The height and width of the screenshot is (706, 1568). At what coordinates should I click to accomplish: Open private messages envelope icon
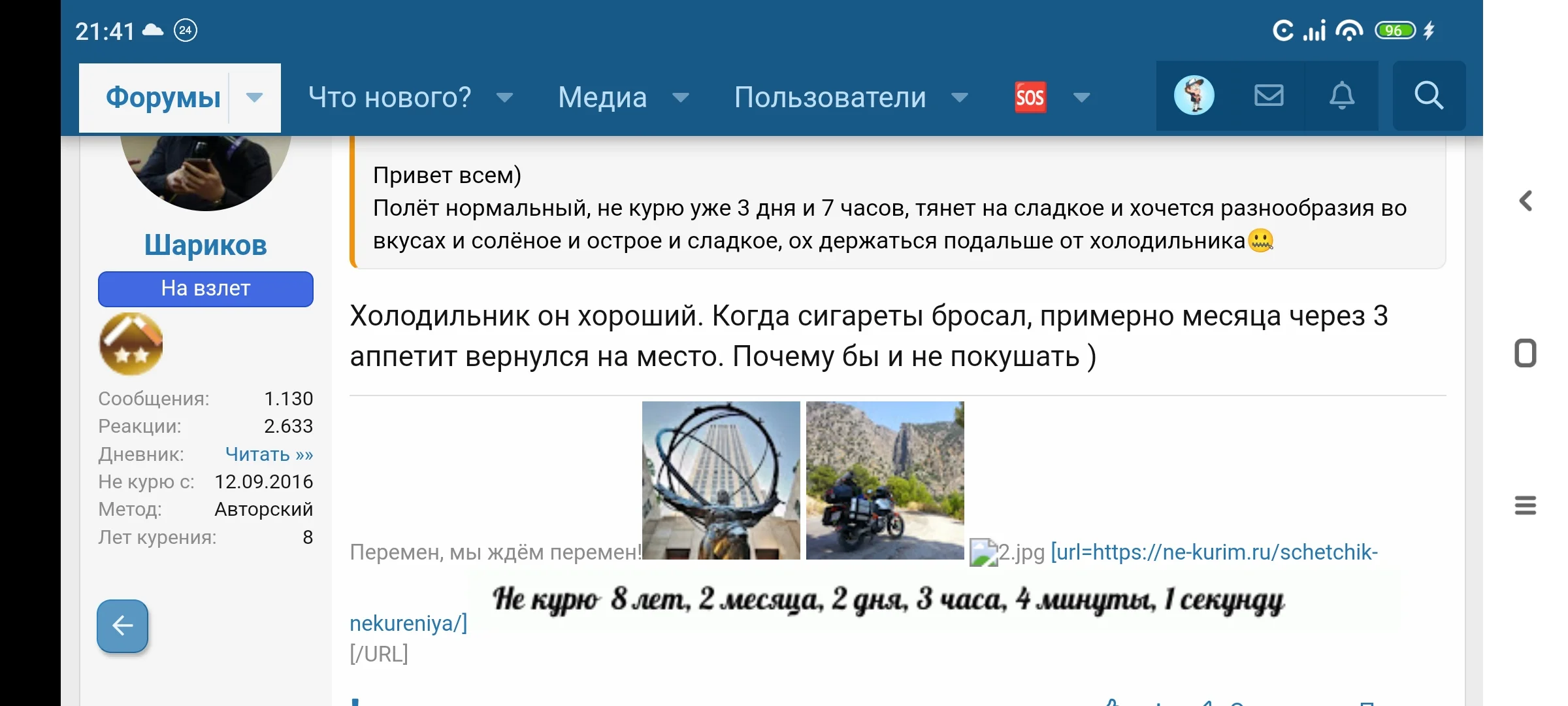point(1267,95)
